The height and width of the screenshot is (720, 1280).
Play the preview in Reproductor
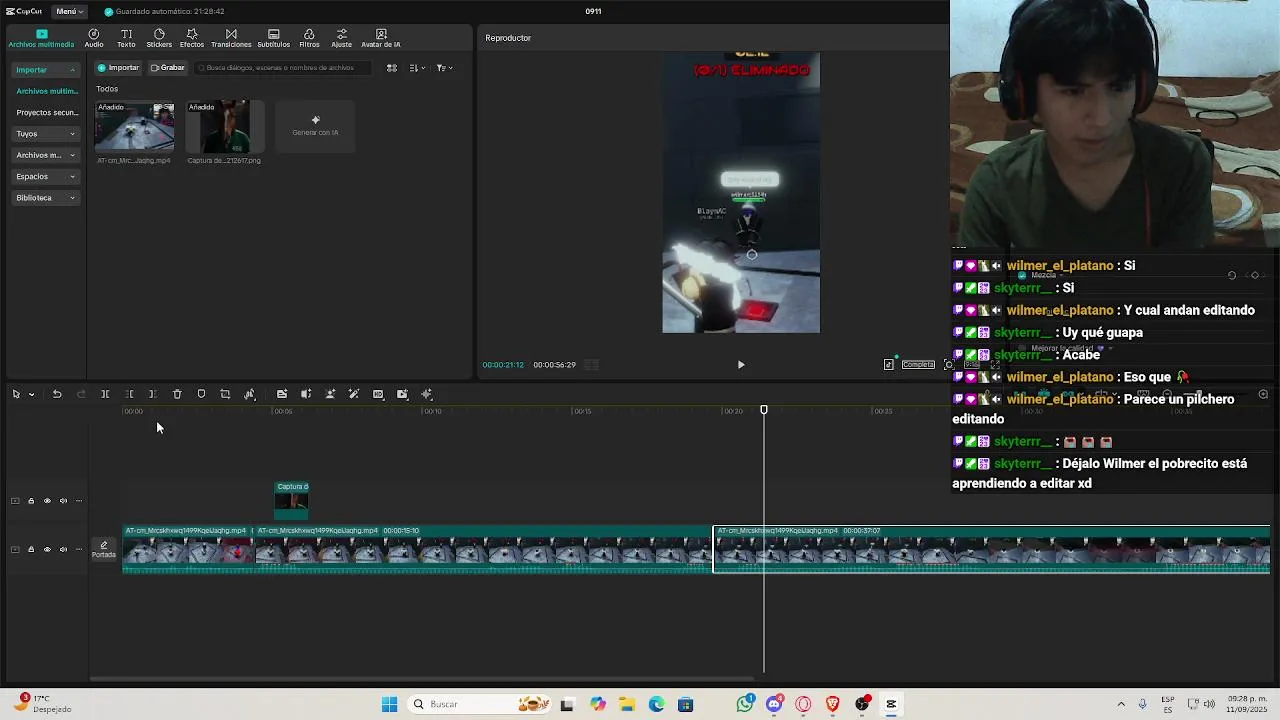tap(741, 365)
